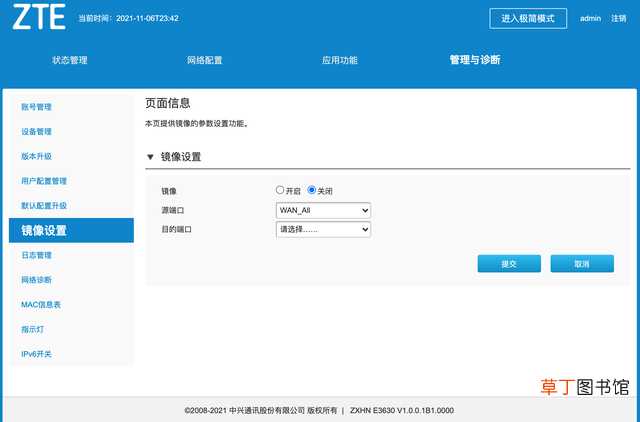
Task: Open IPv6开关 in the sidebar
Action: click(36, 354)
